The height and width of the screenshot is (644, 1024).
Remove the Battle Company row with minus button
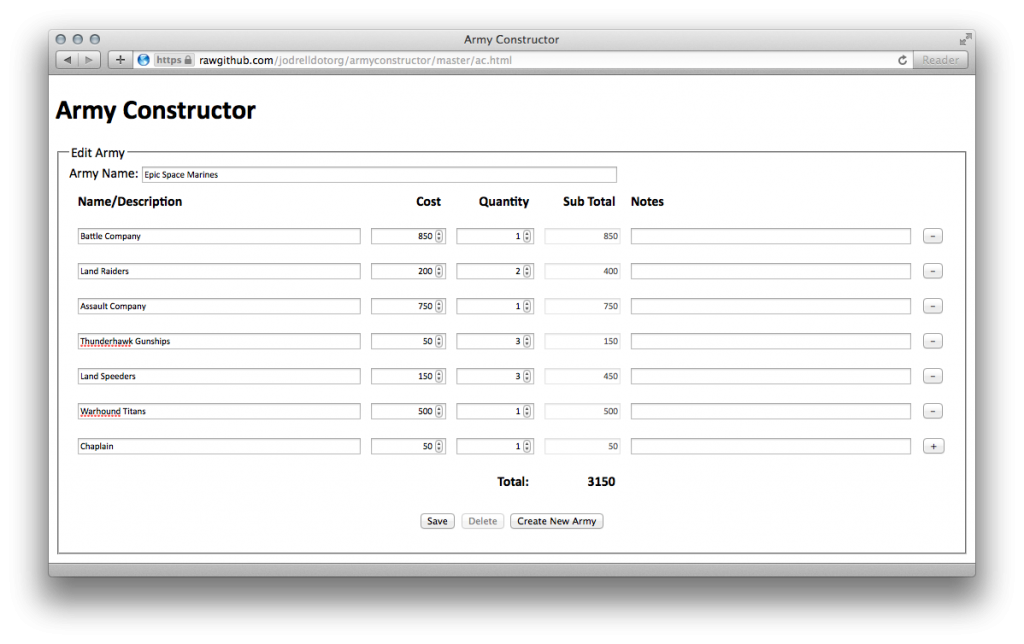click(x=933, y=236)
